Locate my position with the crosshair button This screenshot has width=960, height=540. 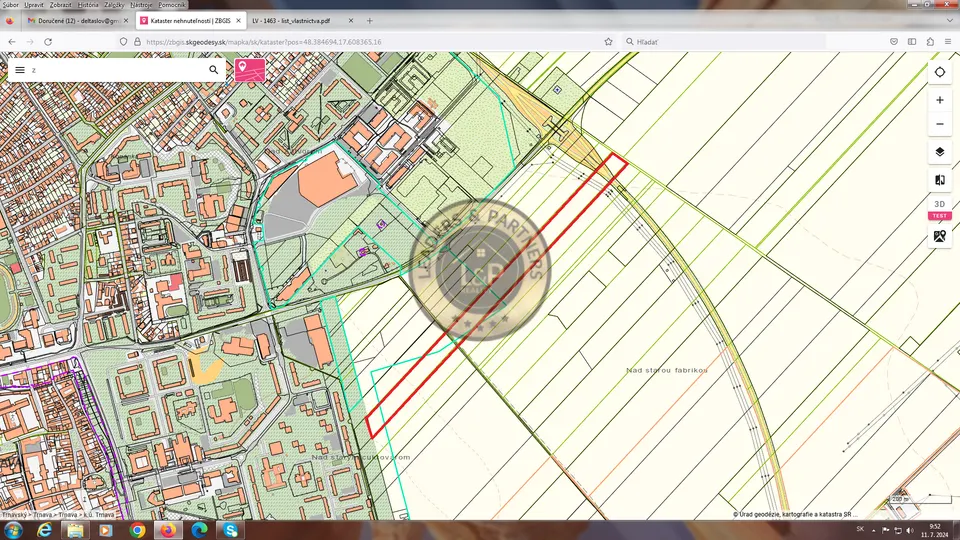(x=940, y=72)
